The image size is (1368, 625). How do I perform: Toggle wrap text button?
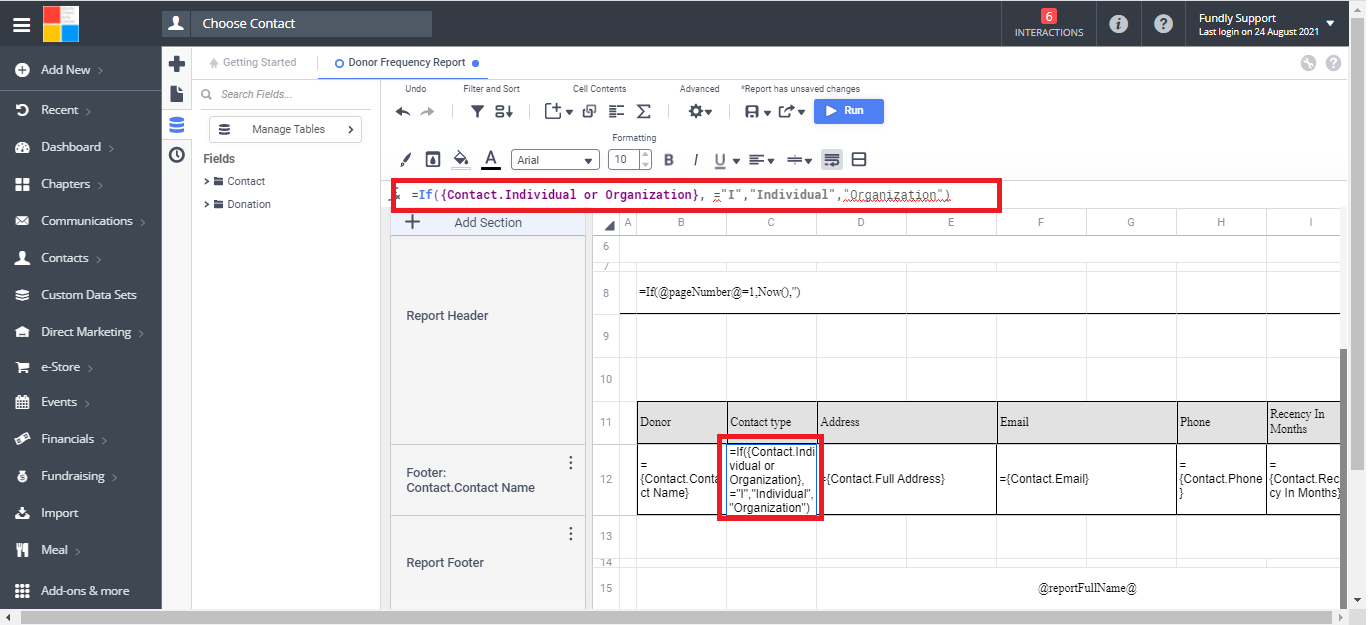pyautogui.click(x=832, y=160)
